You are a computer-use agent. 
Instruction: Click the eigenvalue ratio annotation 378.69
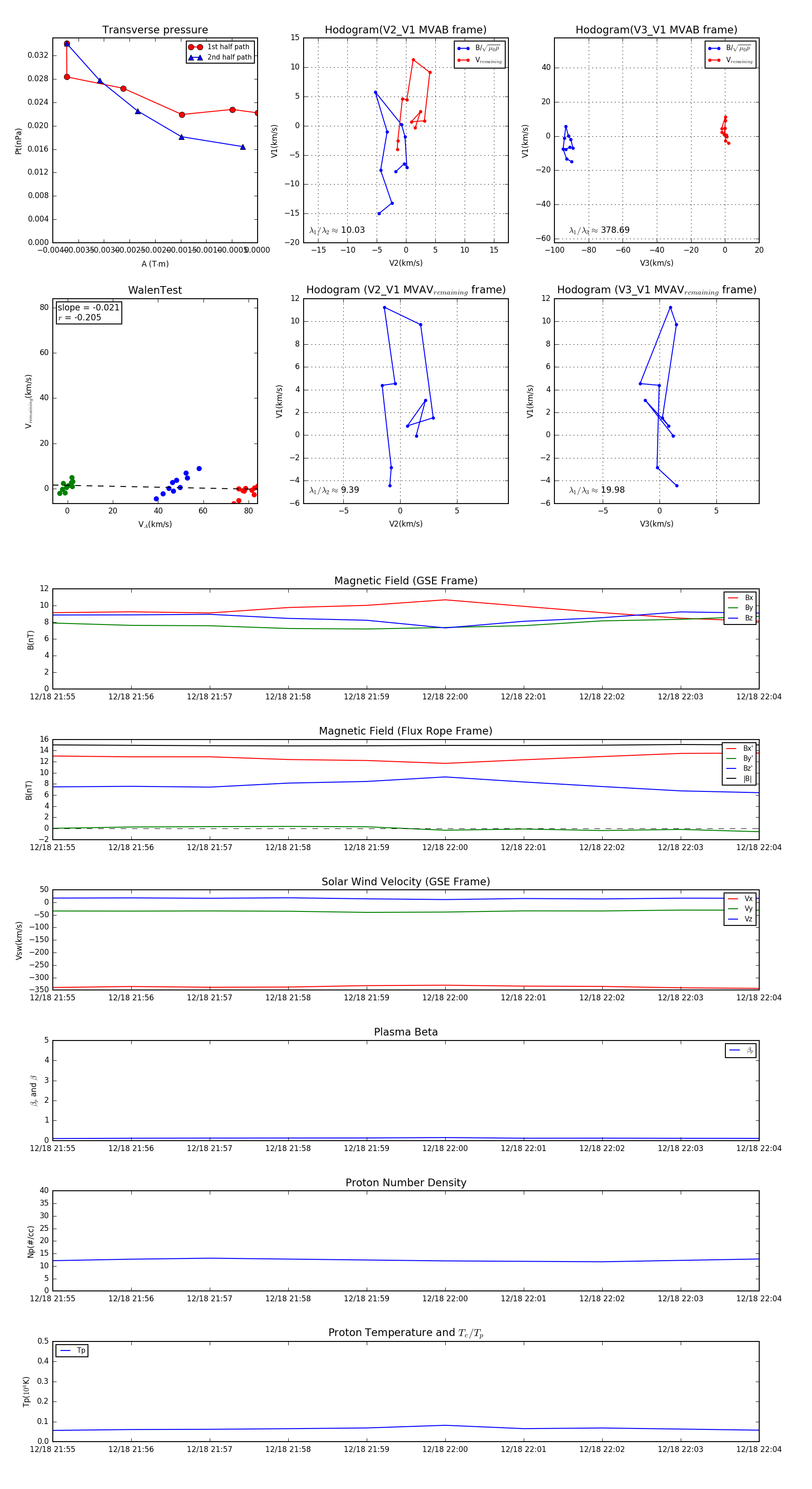[600, 230]
